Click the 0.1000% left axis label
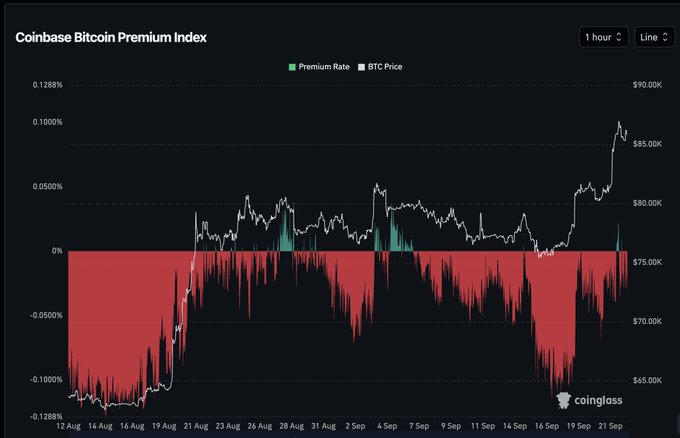Screen dimensions: 680x438 click(48, 122)
